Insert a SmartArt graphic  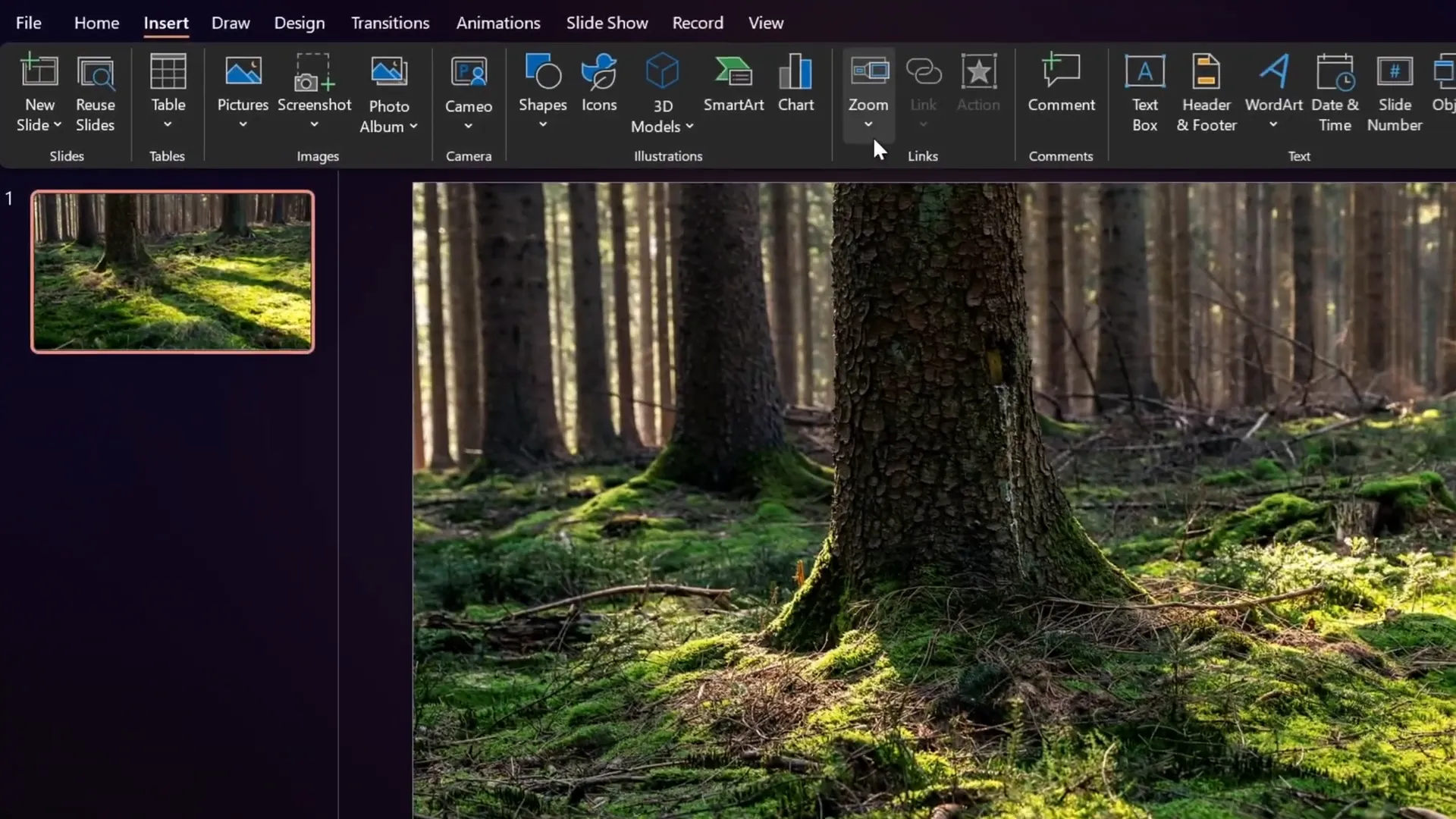pyautogui.click(x=733, y=83)
